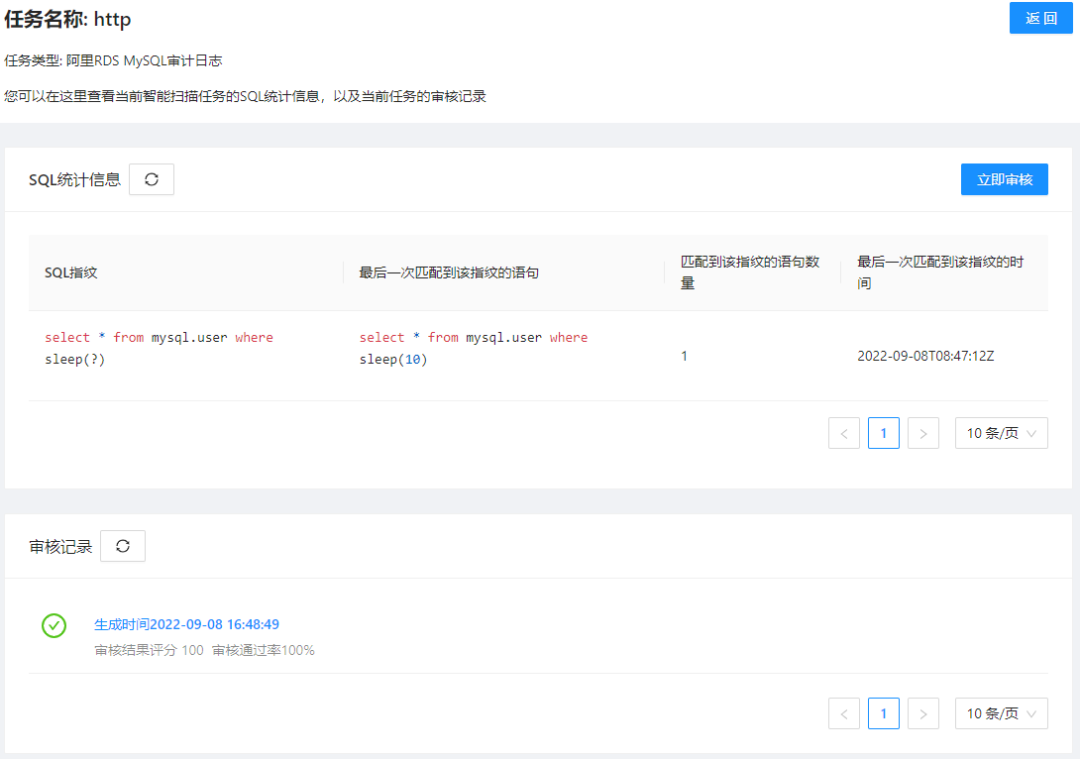This screenshot has height=759, width=1080.
Task: Click the SQL统计信息 section heading
Action: click(x=74, y=180)
